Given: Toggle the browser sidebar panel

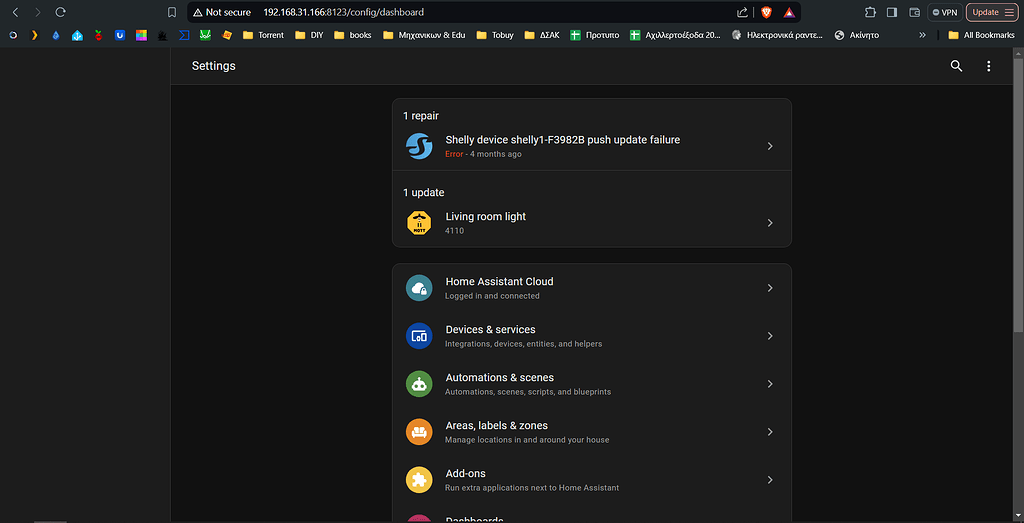Looking at the screenshot, I should [x=892, y=12].
